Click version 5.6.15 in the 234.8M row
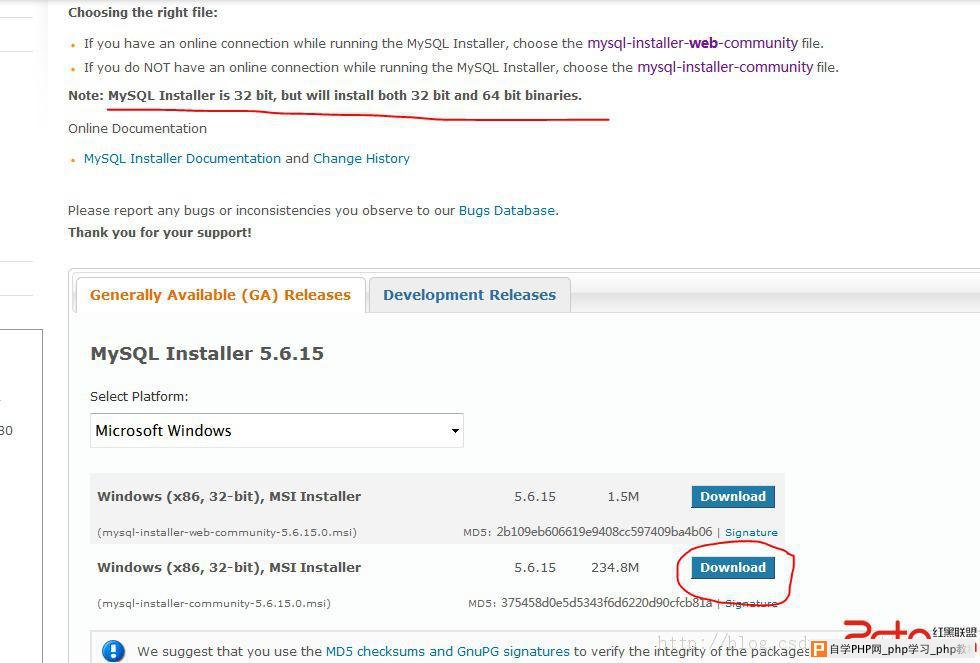 [535, 568]
